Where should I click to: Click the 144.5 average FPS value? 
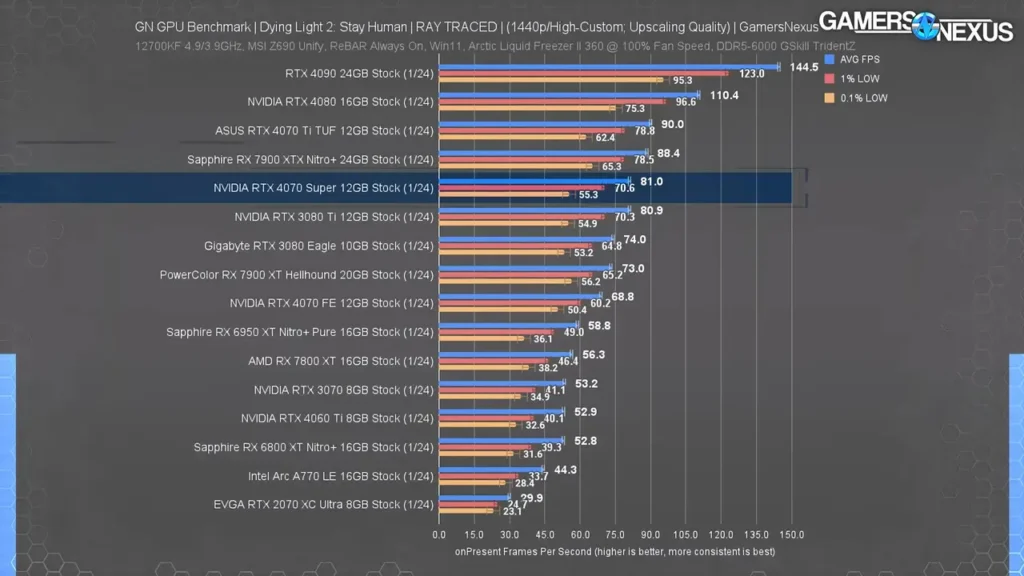coord(804,67)
